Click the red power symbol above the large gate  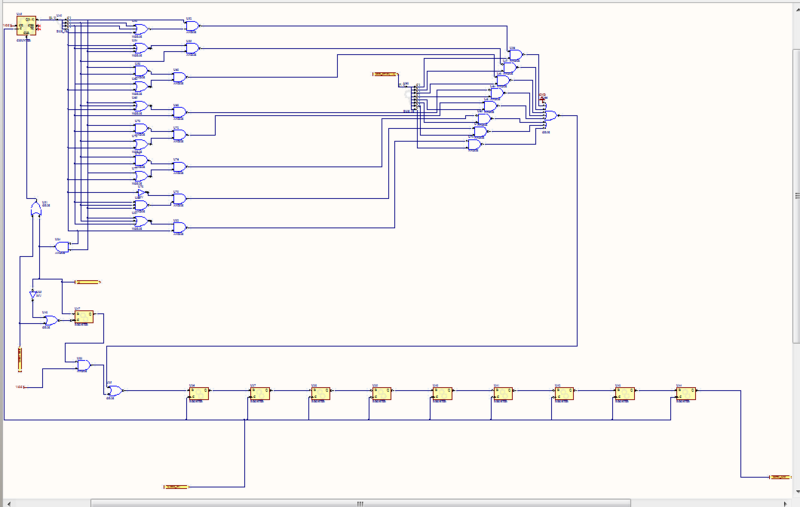click(x=543, y=99)
